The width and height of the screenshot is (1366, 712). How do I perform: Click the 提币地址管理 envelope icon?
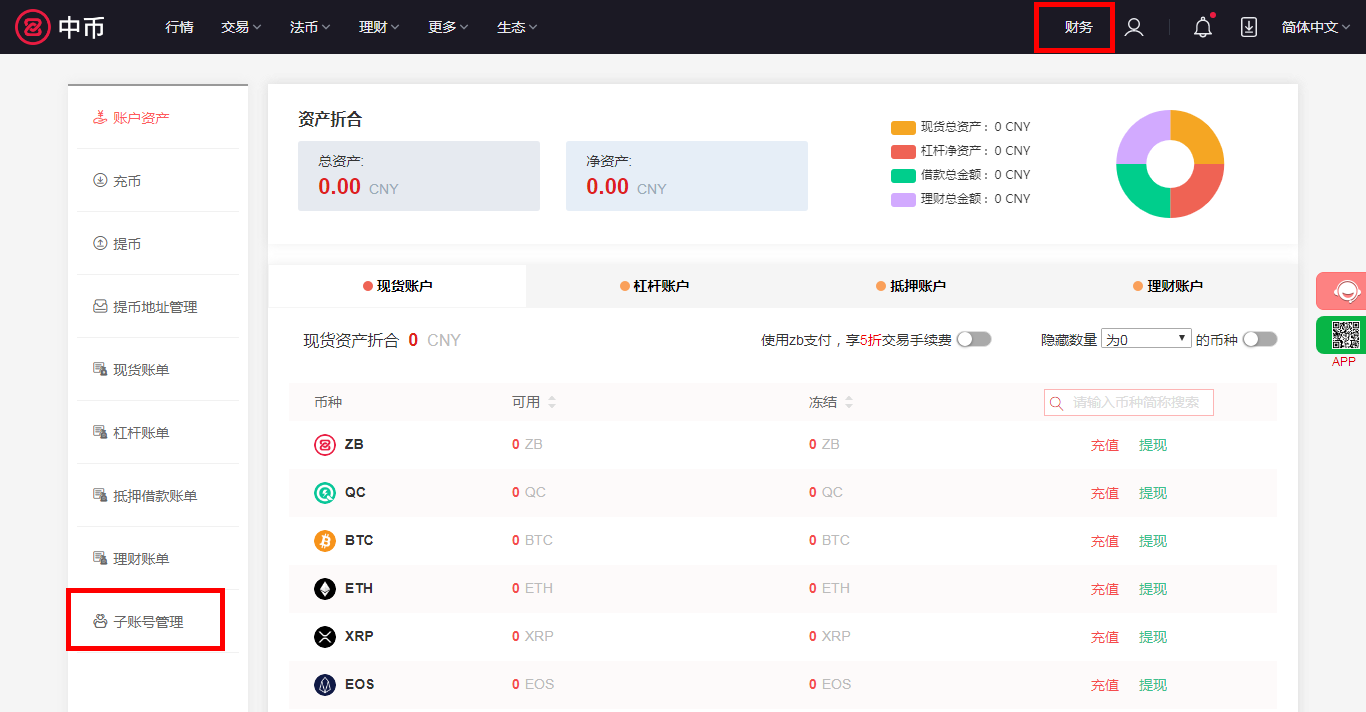coord(100,307)
